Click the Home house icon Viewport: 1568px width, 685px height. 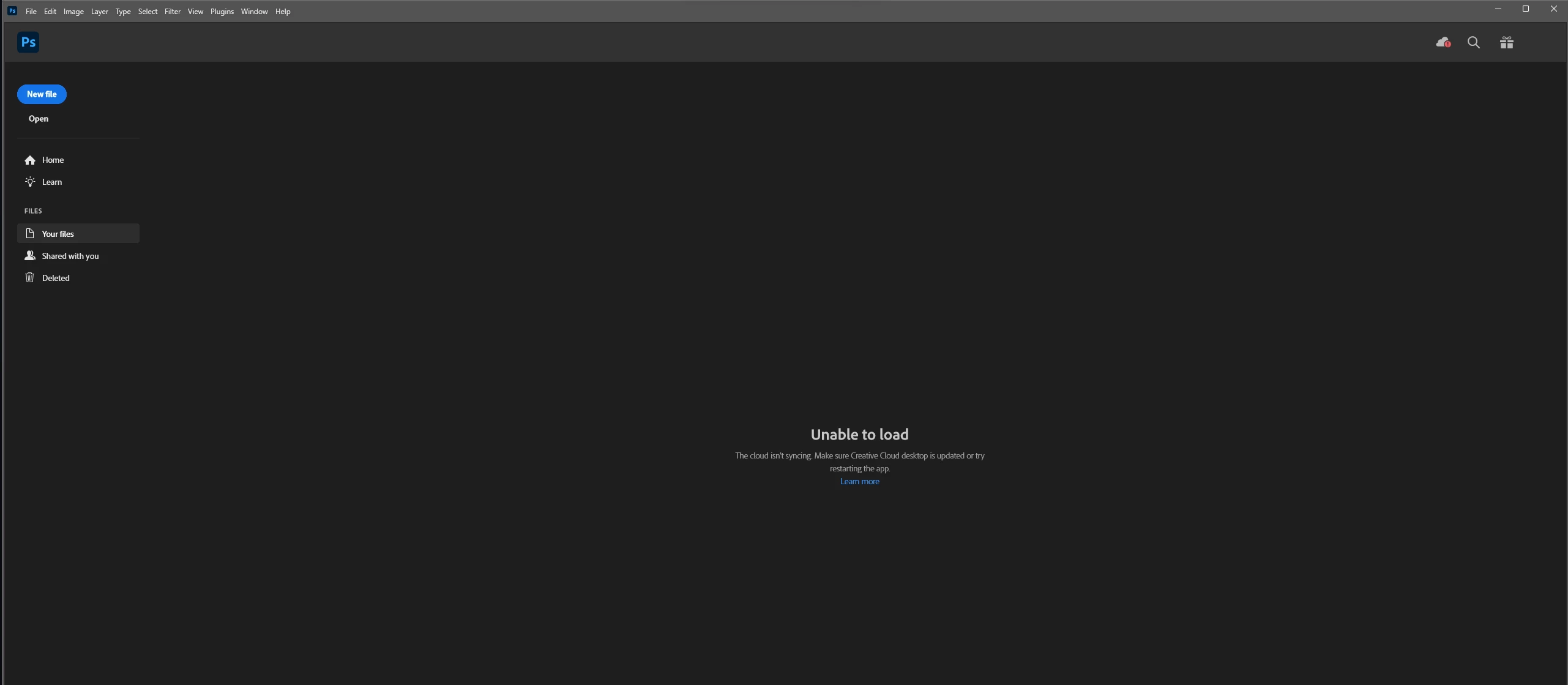tap(30, 160)
